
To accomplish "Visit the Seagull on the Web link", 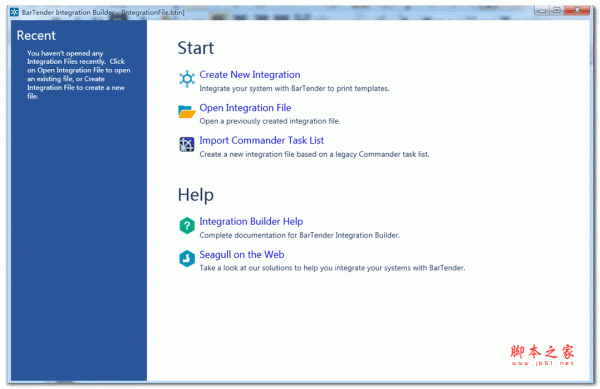I will point(241,254).
